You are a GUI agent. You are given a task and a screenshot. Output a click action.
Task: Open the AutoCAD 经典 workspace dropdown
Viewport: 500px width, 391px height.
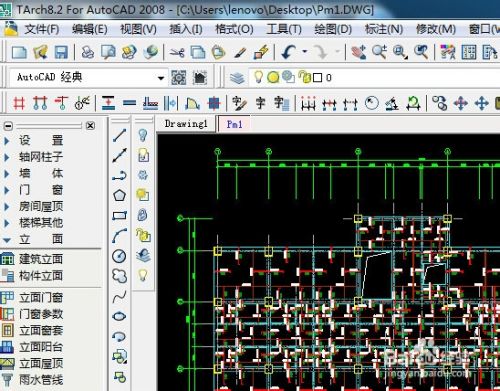tap(161, 78)
